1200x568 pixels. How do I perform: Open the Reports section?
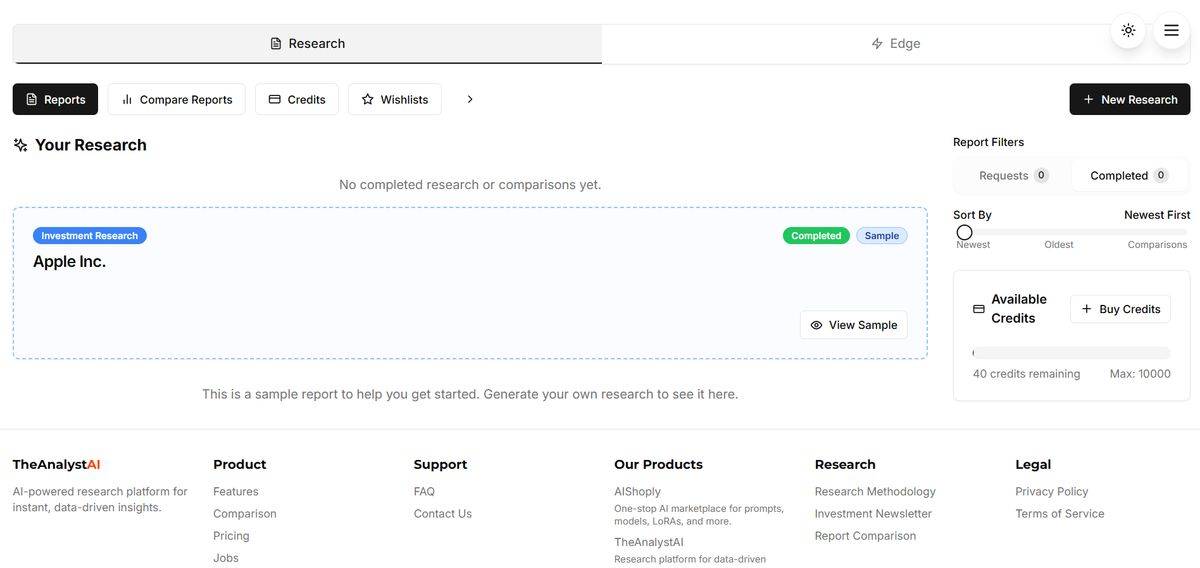point(55,99)
